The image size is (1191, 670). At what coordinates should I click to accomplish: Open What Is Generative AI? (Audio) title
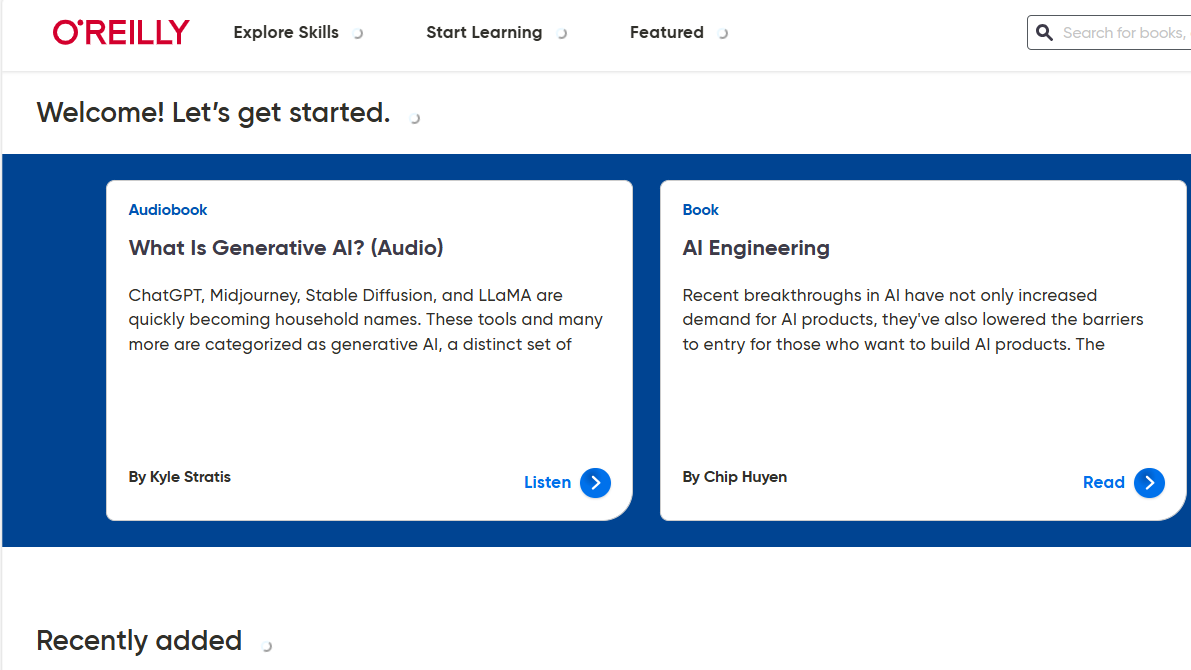pos(286,248)
